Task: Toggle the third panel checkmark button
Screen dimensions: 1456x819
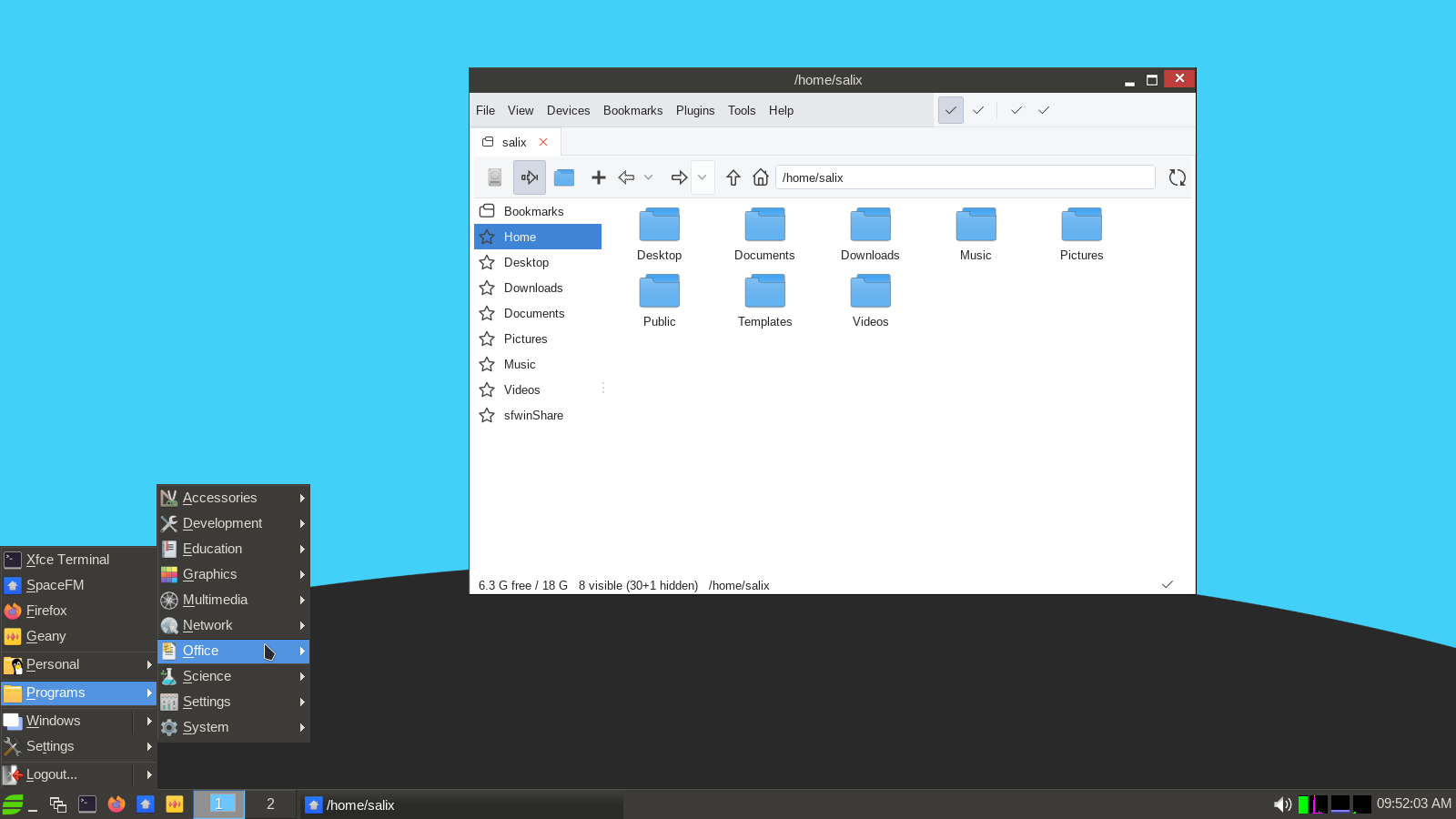Action: 1016,110
